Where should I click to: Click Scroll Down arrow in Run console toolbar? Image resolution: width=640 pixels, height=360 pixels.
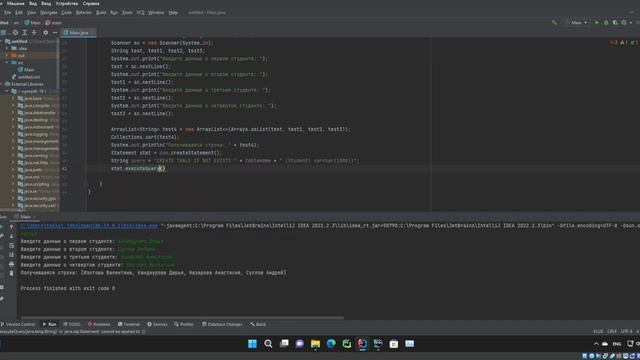coord(11,236)
